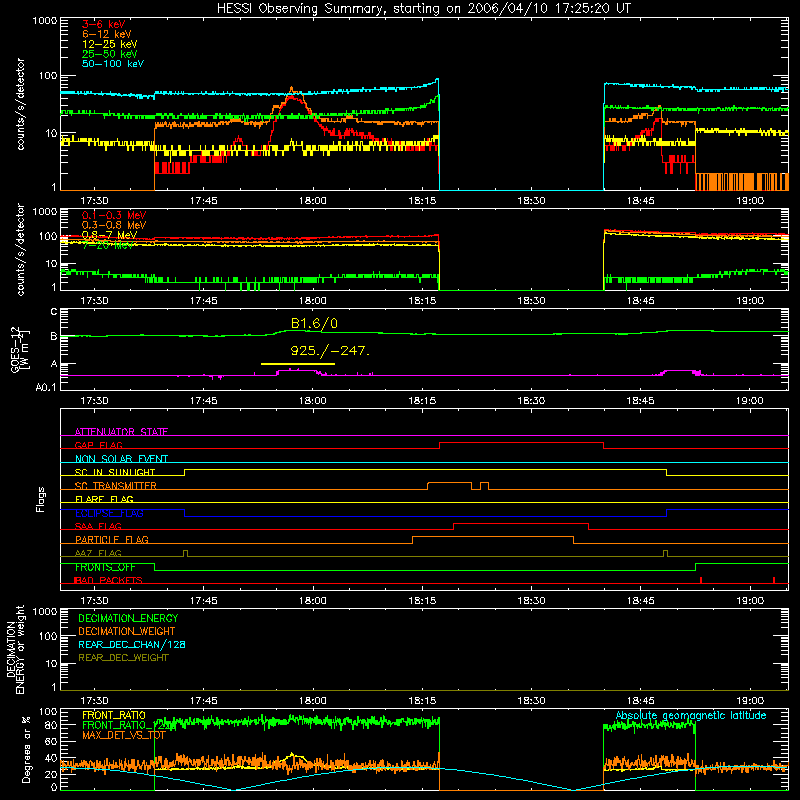
Task: Select the PARTICLE_FLAG label
Action: click(x=112, y=539)
